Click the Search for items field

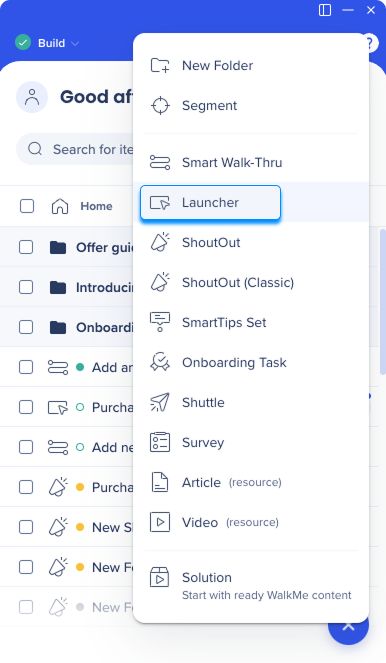pyautogui.click(x=75, y=149)
